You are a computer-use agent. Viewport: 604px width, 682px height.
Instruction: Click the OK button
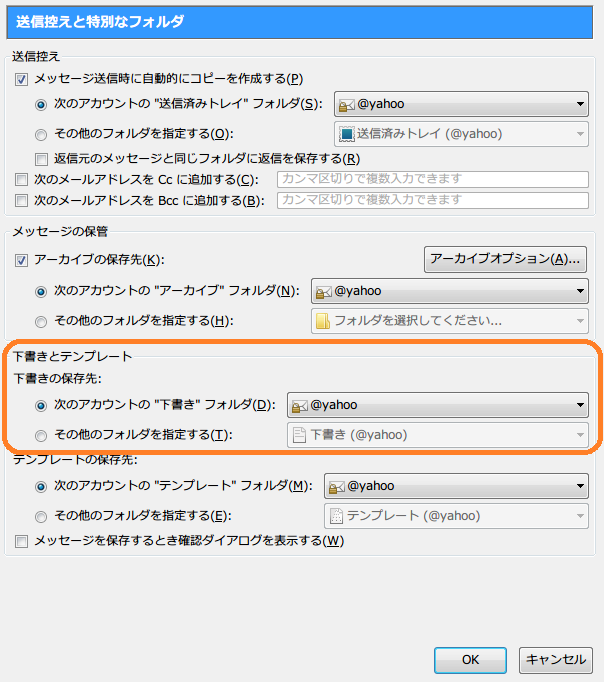(470, 660)
